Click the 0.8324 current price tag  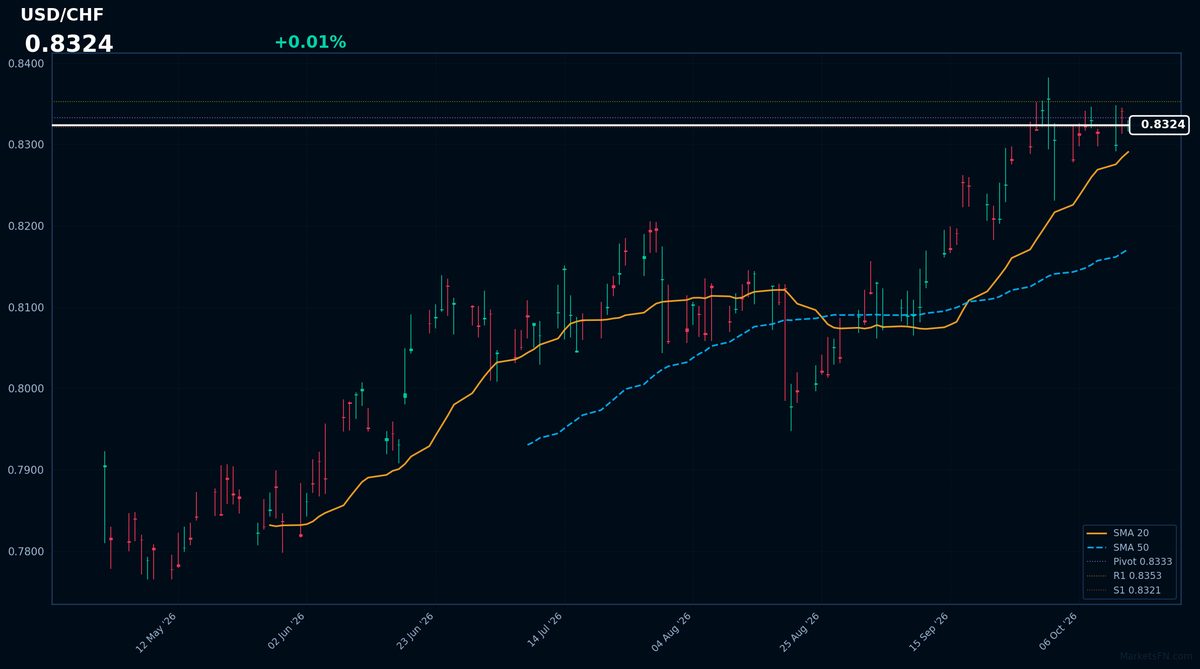click(1159, 125)
